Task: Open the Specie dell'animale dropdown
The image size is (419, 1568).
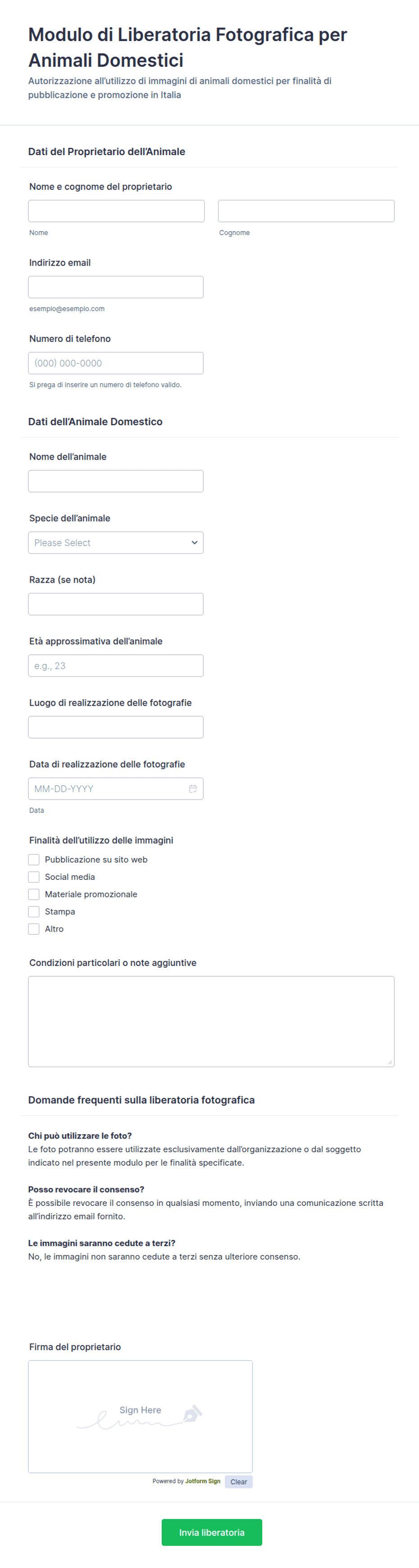Action: click(115, 543)
